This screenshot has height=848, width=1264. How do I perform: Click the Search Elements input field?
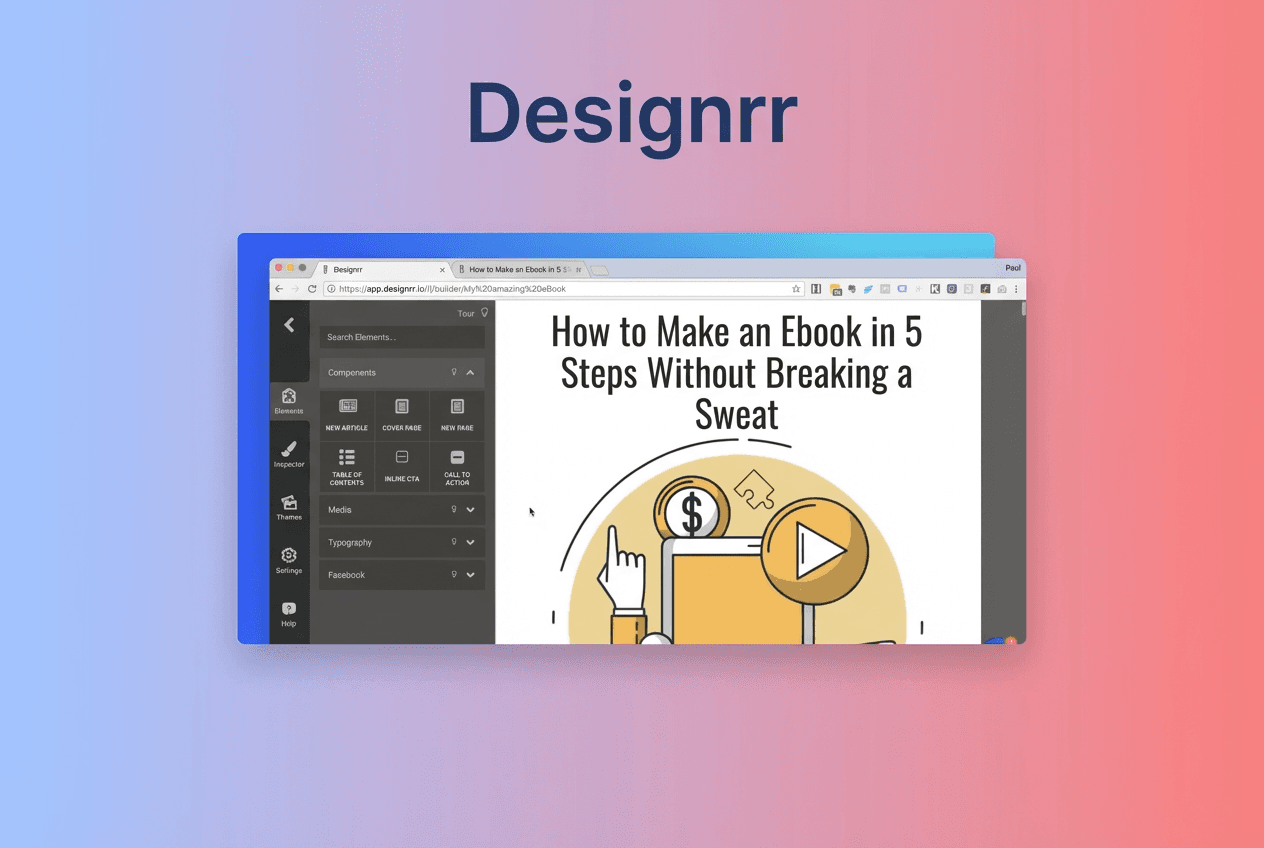pyautogui.click(x=401, y=337)
